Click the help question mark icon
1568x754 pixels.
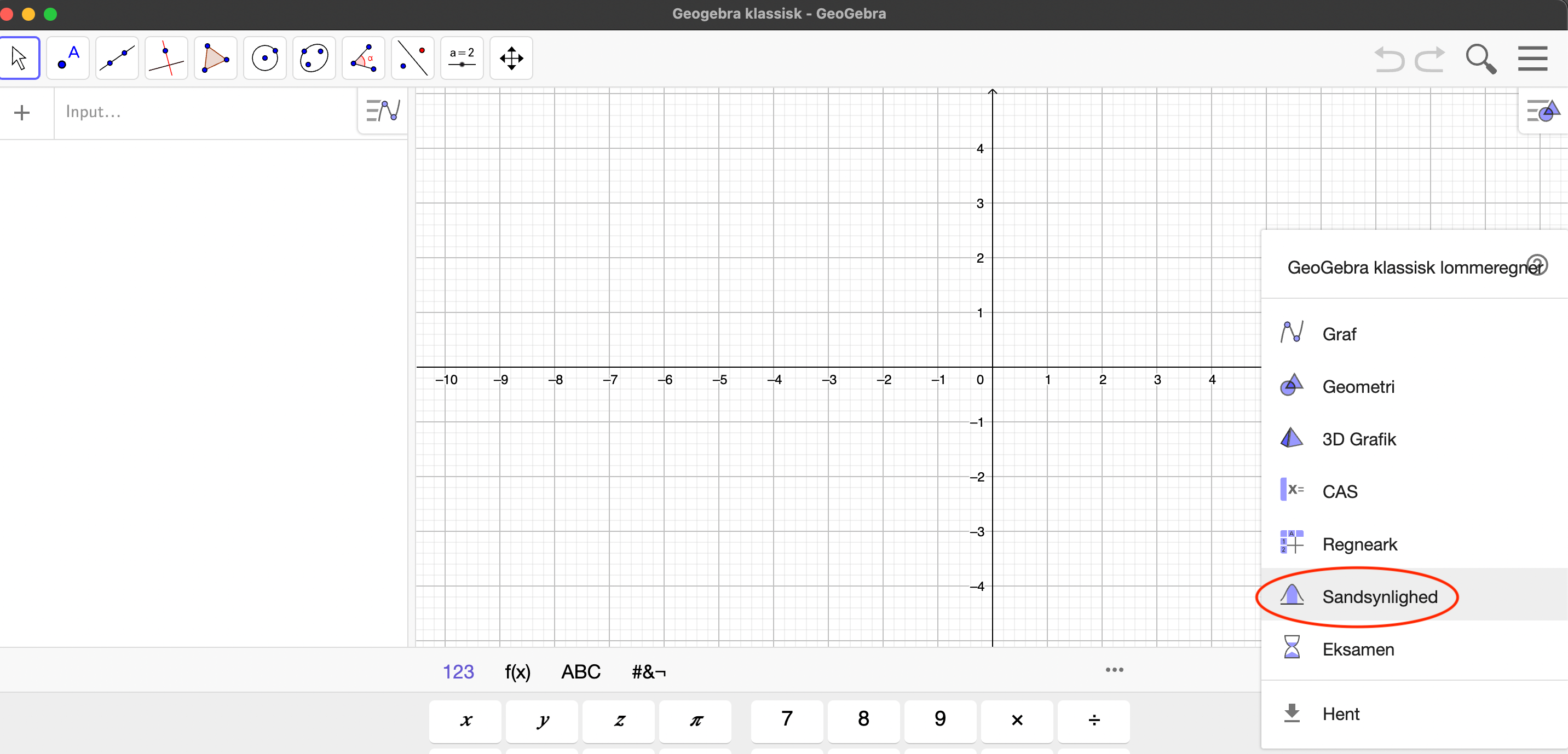click(x=1537, y=265)
